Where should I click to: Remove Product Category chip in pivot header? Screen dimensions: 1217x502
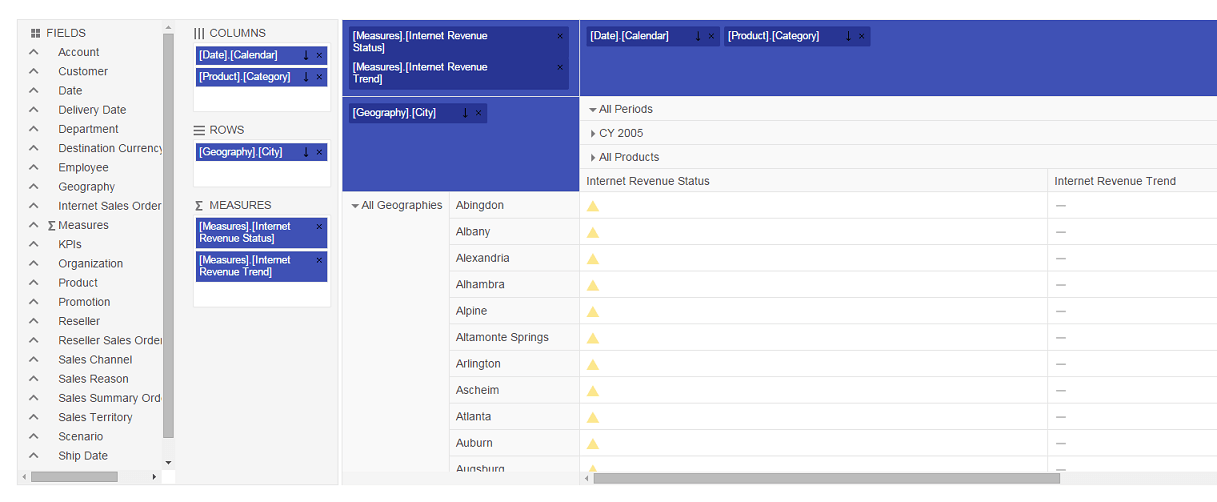(862, 36)
